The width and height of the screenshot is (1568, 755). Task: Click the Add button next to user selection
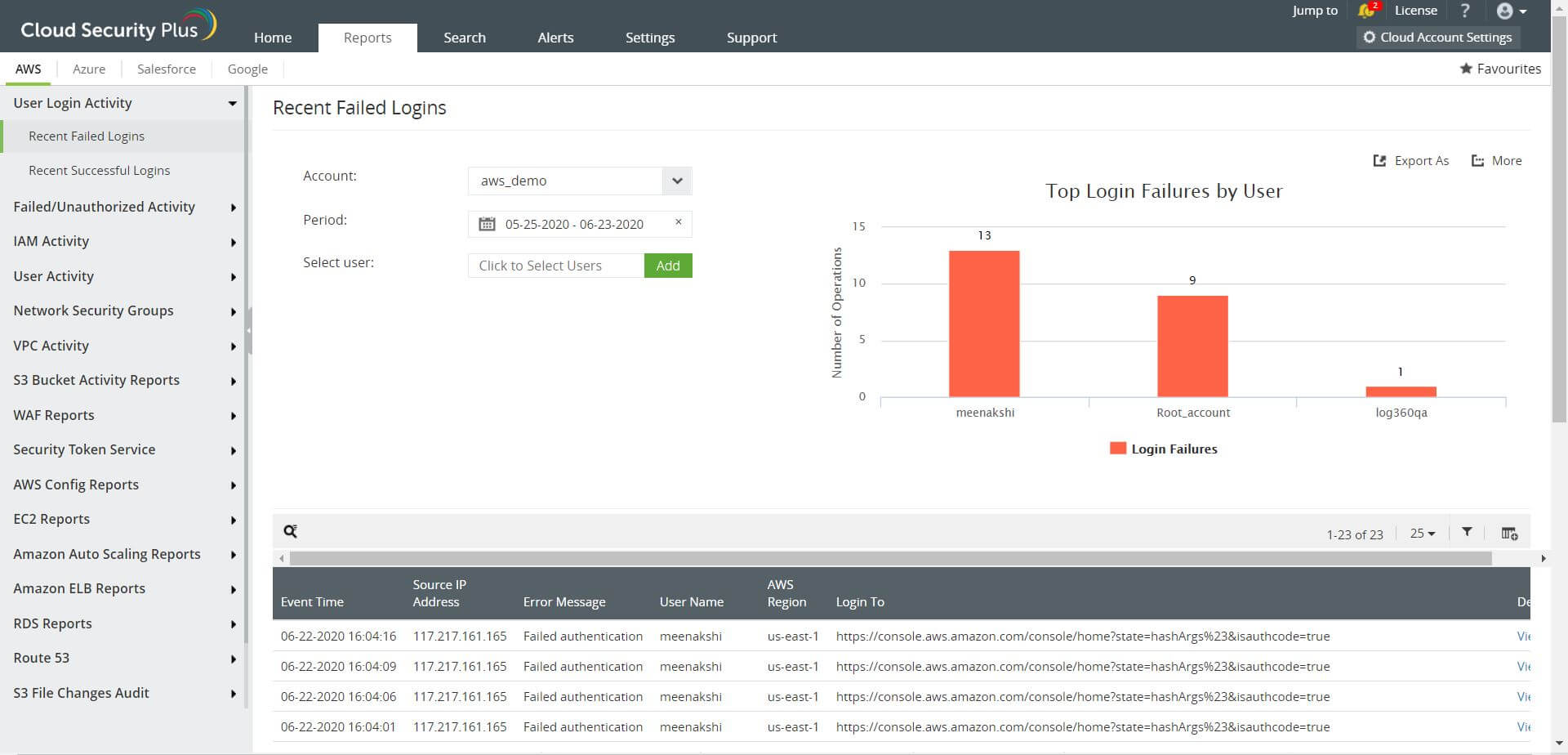point(668,265)
